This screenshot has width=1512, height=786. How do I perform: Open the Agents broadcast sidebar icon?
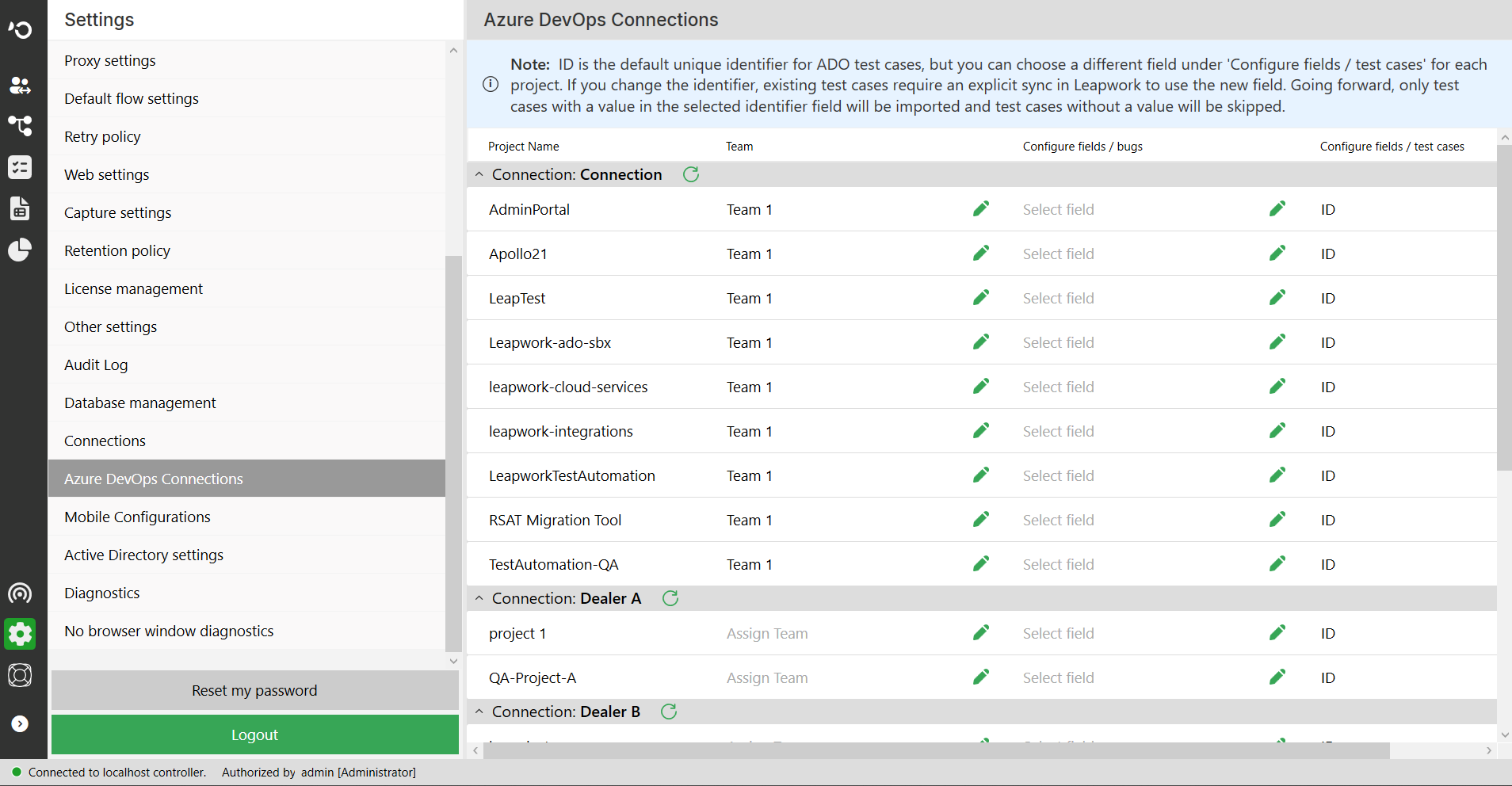[20, 593]
